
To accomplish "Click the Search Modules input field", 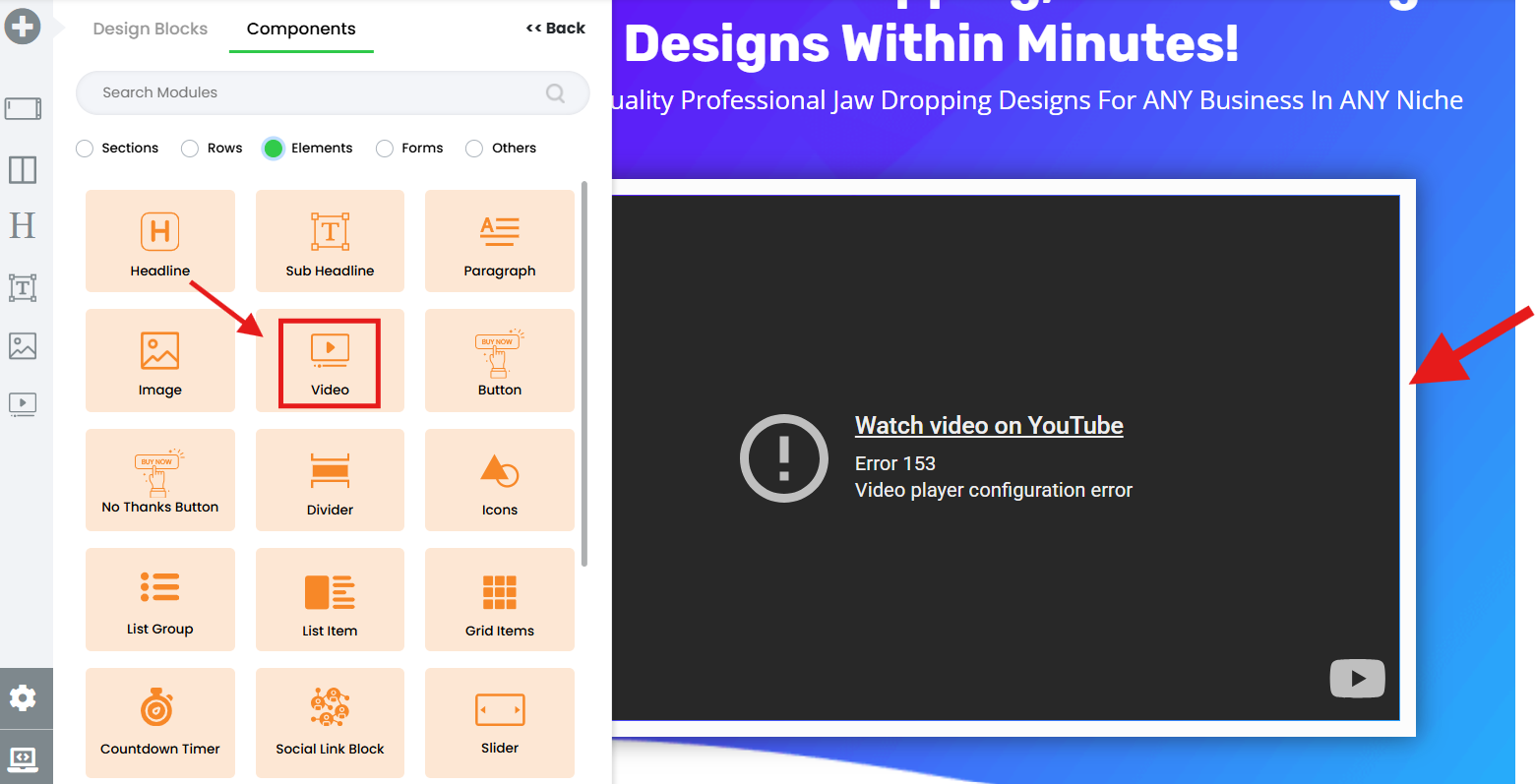I will [x=333, y=92].
